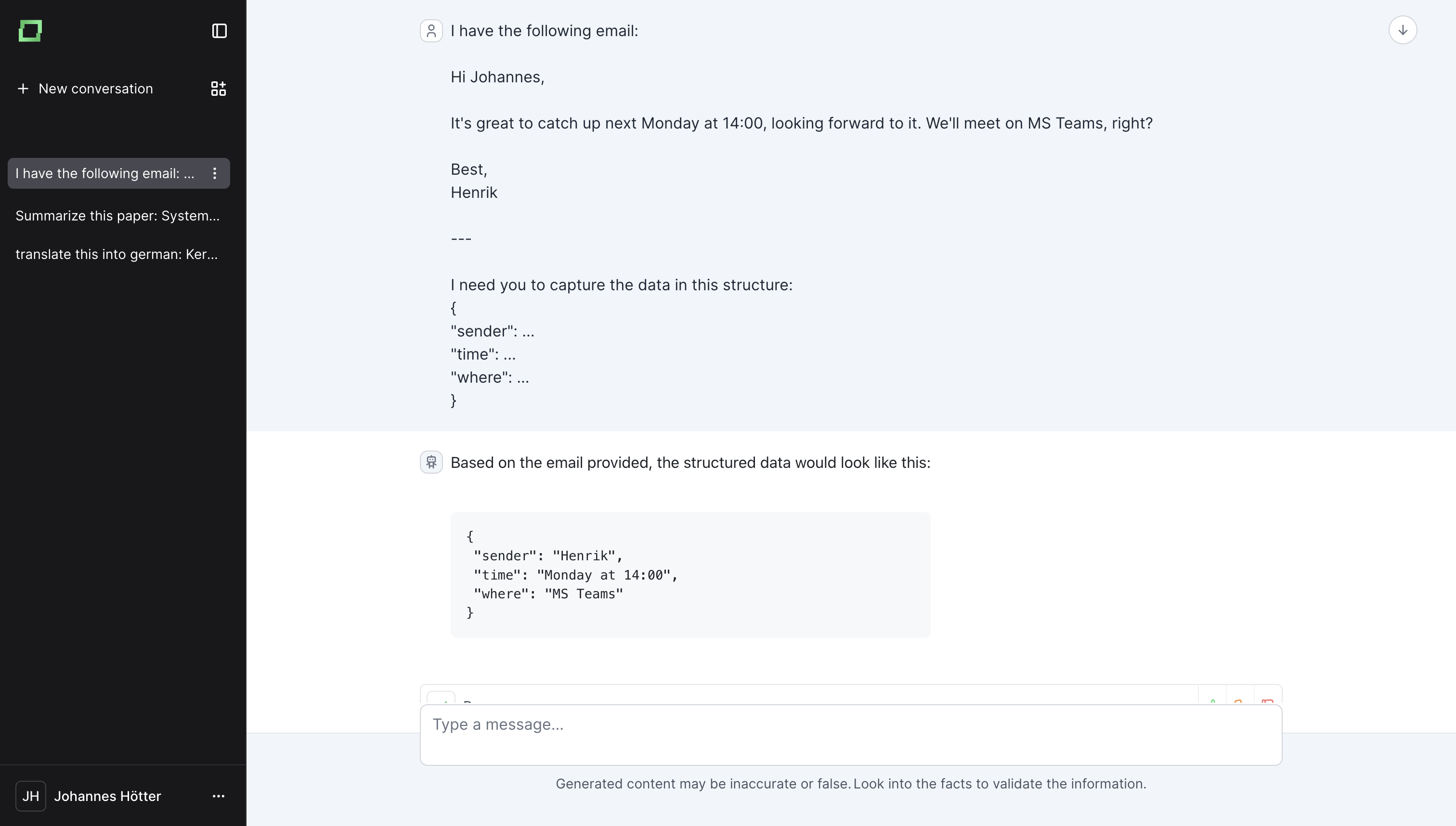Open the three-dot menu on the active conversation
This screenshot has height=826, width=1456.
214,174
